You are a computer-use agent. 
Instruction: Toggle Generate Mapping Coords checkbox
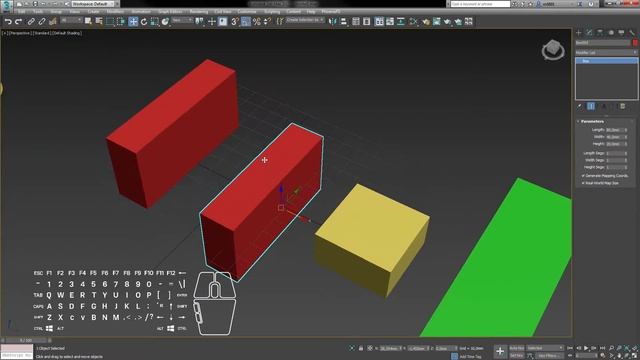[x=583, y=176]
